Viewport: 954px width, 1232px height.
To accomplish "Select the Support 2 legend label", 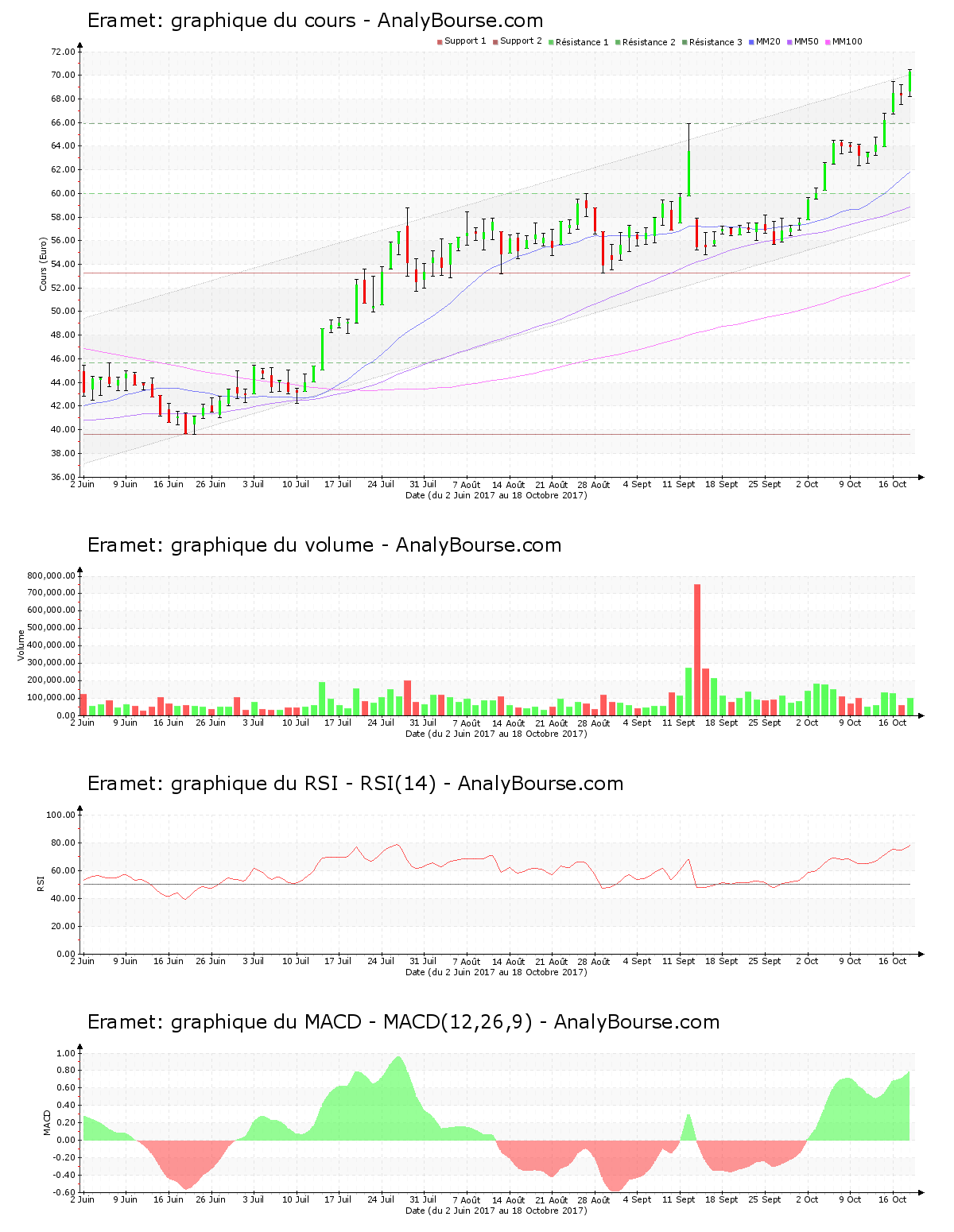I will coord(521,41).
